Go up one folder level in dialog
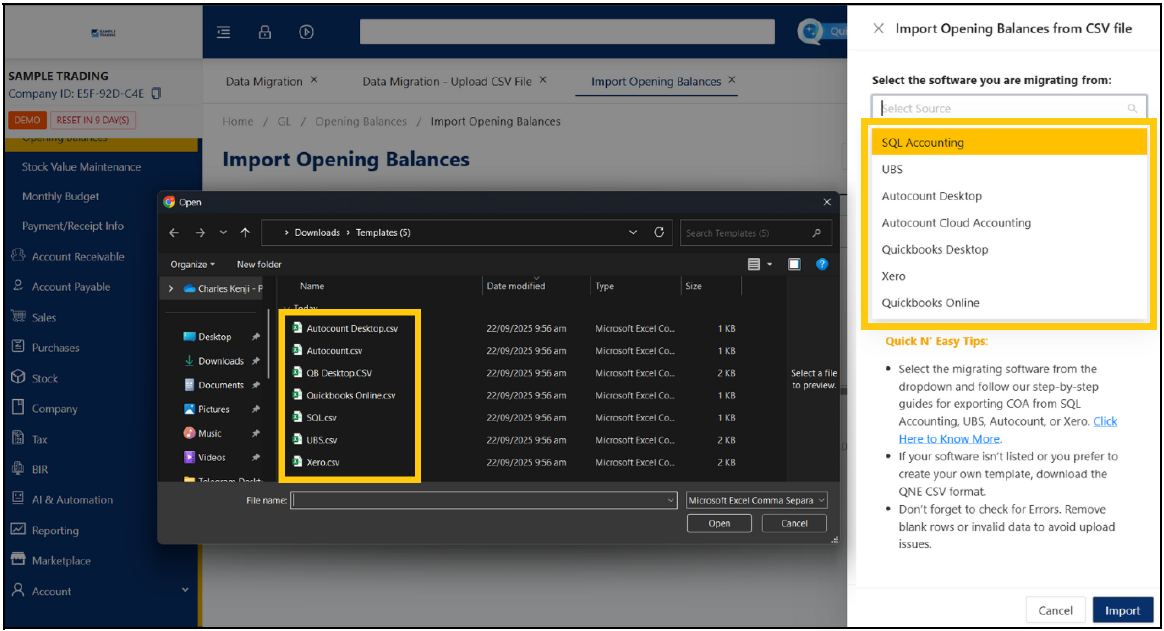This screenshot has height=631, width=1164. pos(245,232)
